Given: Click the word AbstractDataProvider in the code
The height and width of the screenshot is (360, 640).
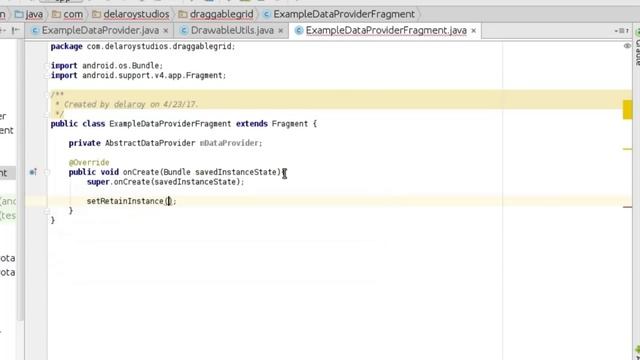Looking at the screenshot, I should coord(150,143).
